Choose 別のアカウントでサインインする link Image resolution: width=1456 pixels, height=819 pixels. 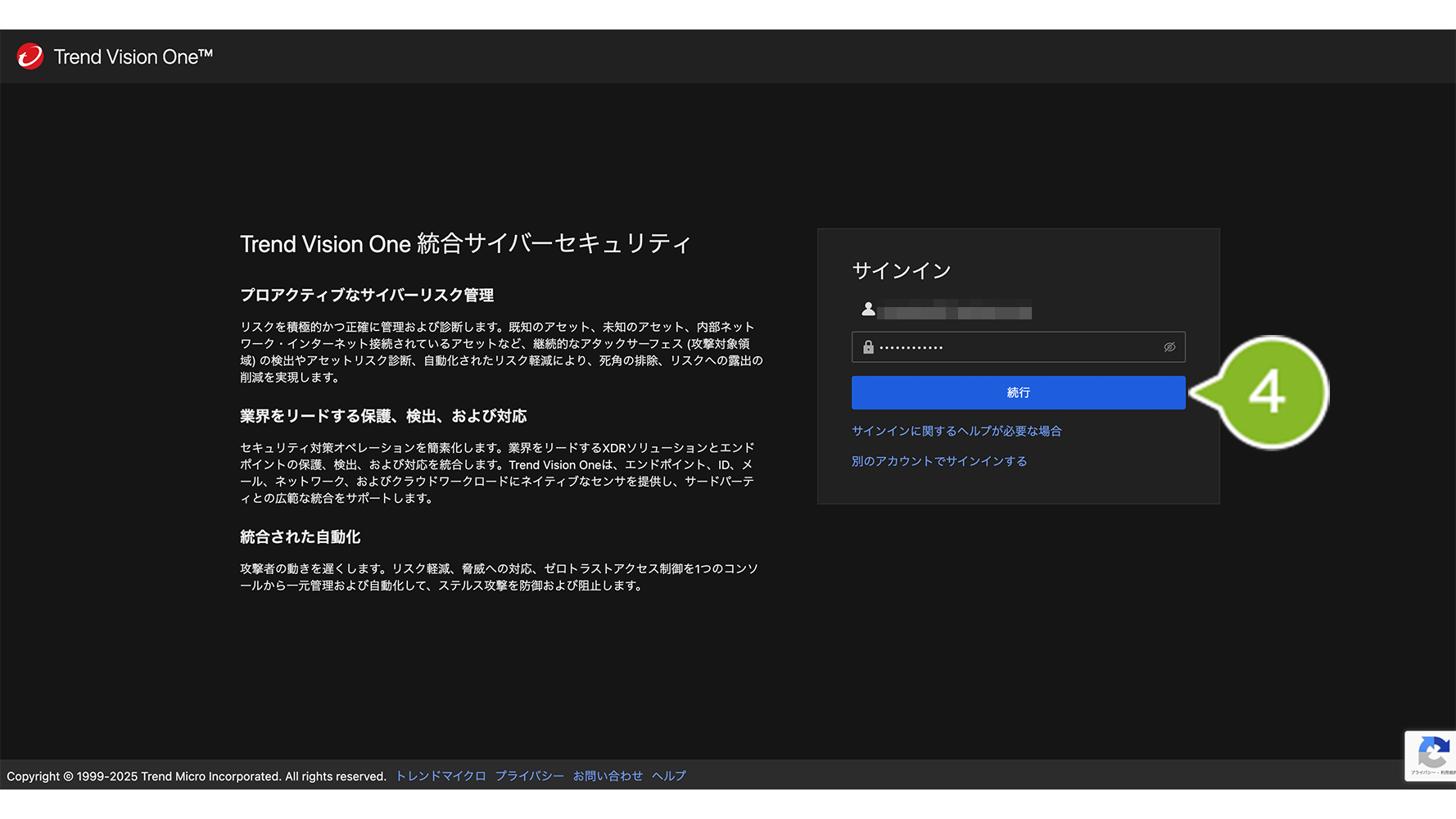[938, 461]
